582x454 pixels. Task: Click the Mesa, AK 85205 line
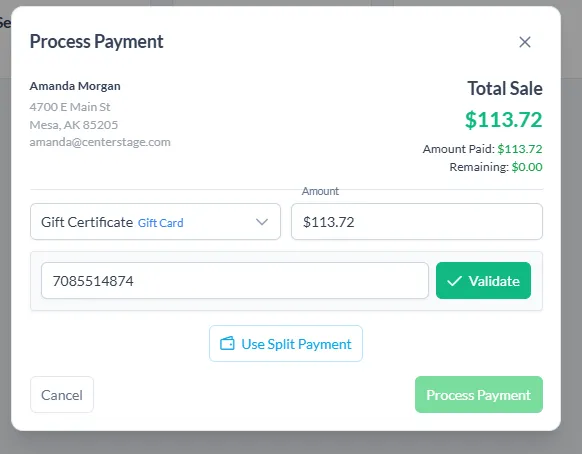[x=73, y=125]
